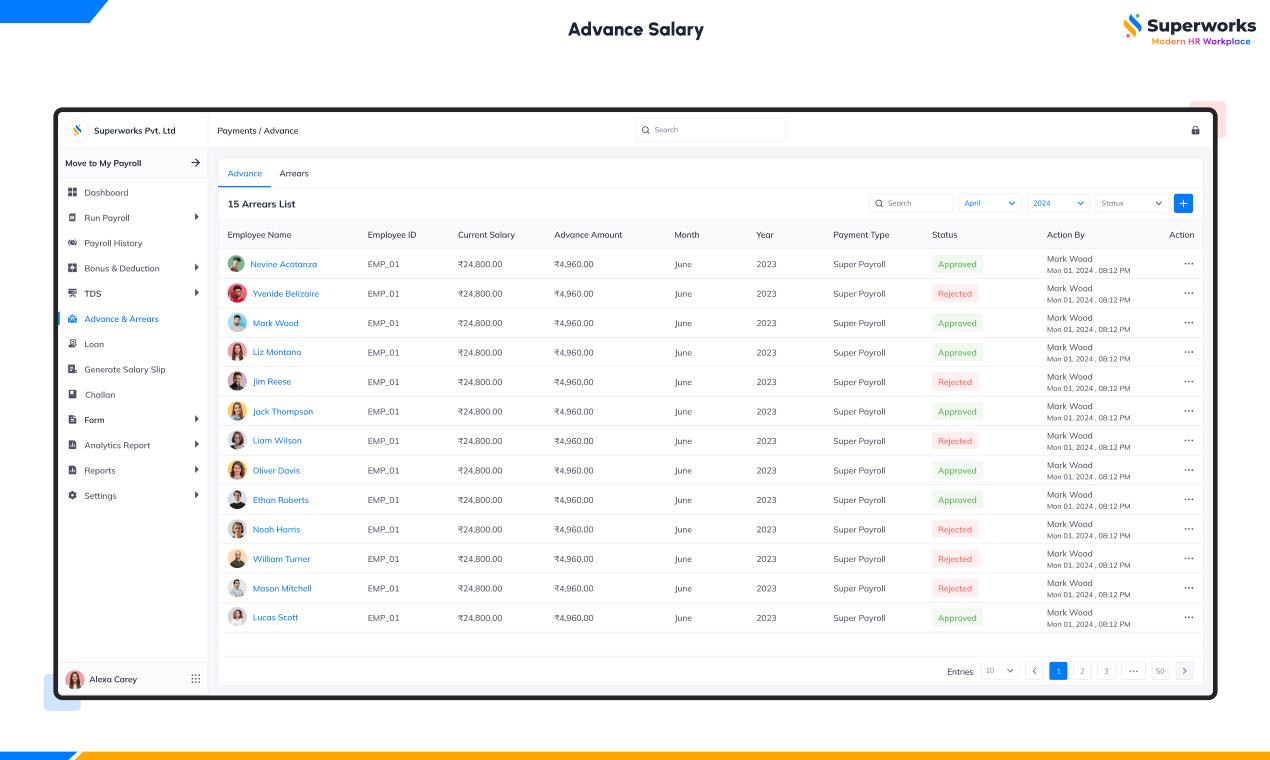Click the lock icon in header

coord(1195,130)
